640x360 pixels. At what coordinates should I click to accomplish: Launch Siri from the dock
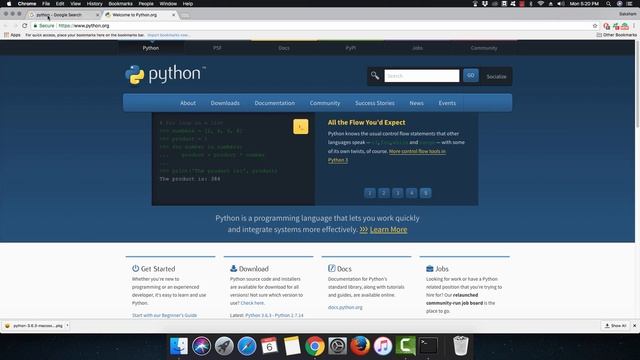201,346
